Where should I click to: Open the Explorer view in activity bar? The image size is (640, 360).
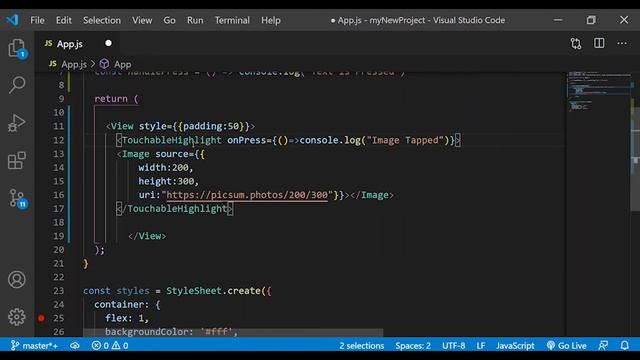[17, 49]
